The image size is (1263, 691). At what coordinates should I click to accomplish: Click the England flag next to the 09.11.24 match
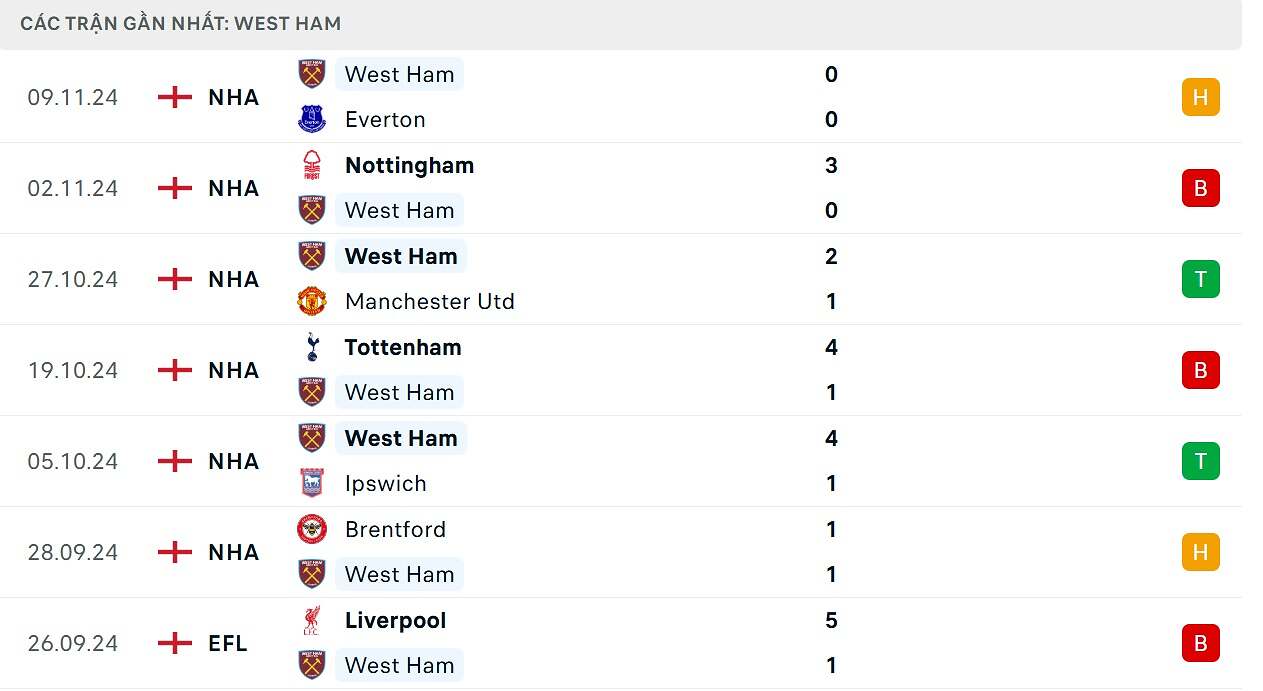point(174,97)
